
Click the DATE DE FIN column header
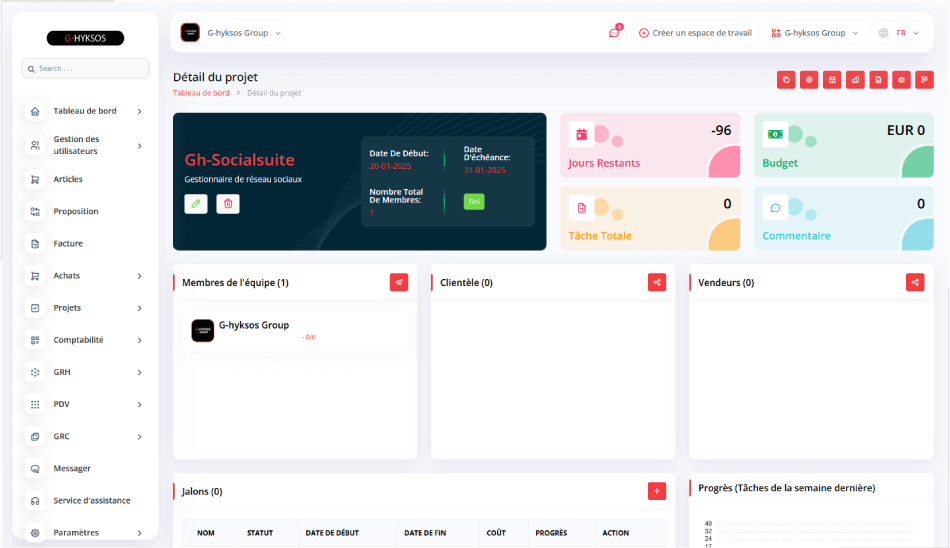pos(425,533)
